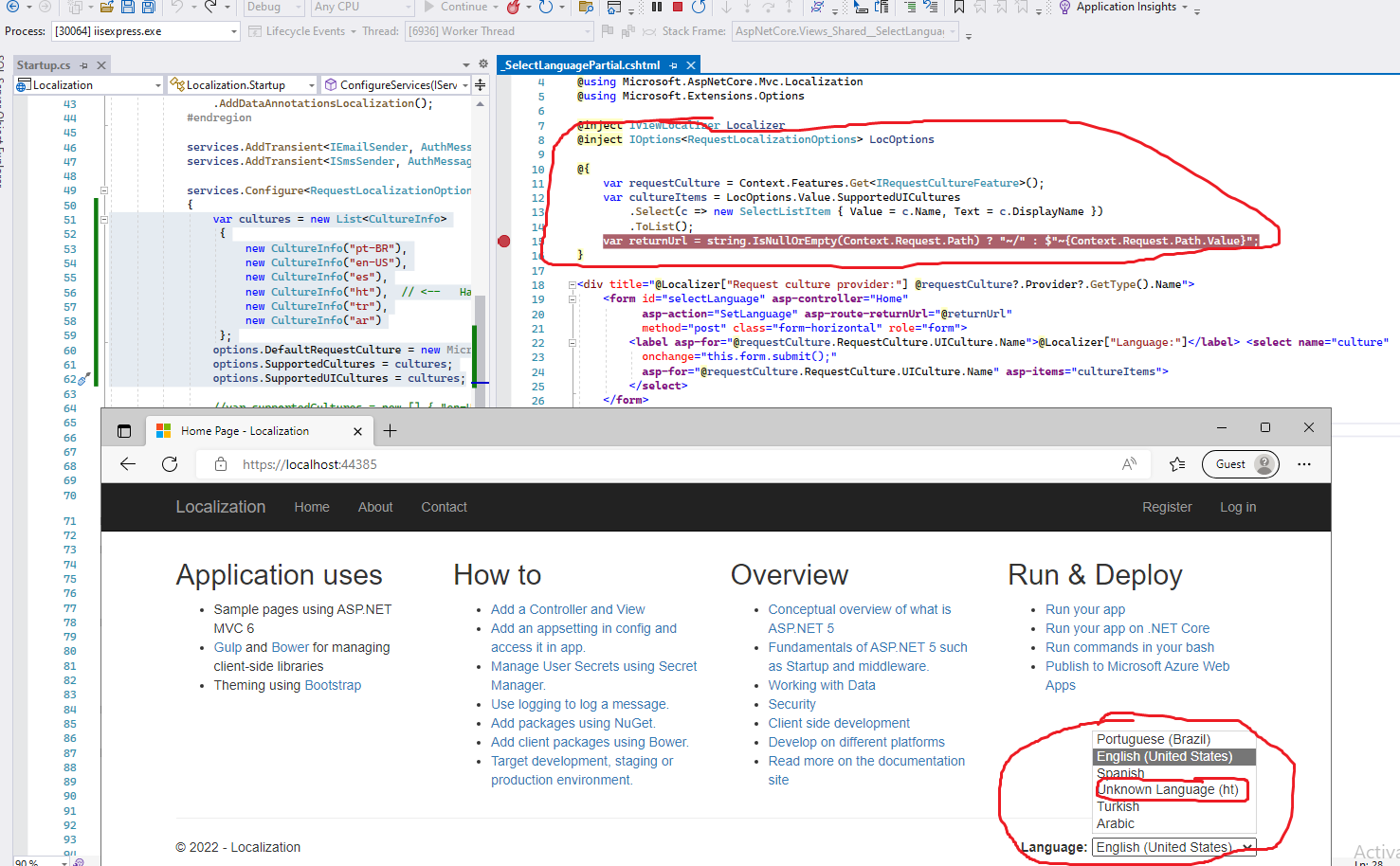Click the Log in link
The width and height of the screenshot is (1400, 866).
coord(1238,507)
